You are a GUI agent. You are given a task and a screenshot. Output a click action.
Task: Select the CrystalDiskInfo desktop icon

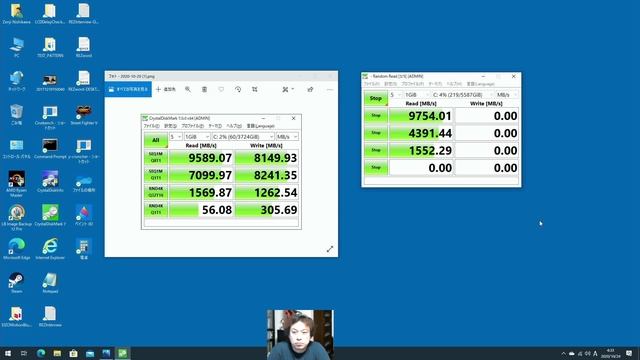(50, 182)
